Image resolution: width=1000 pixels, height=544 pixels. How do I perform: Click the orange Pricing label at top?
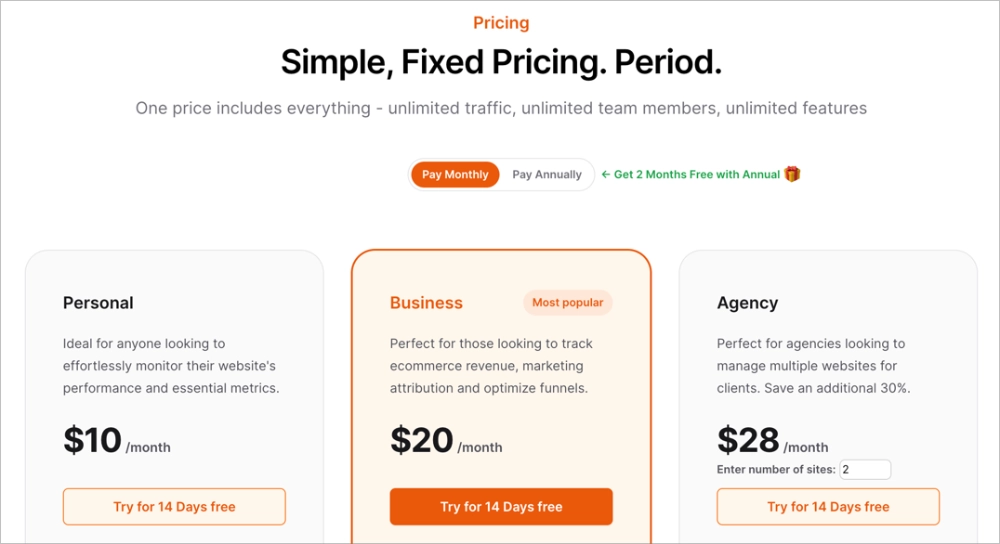pos(501,23)
